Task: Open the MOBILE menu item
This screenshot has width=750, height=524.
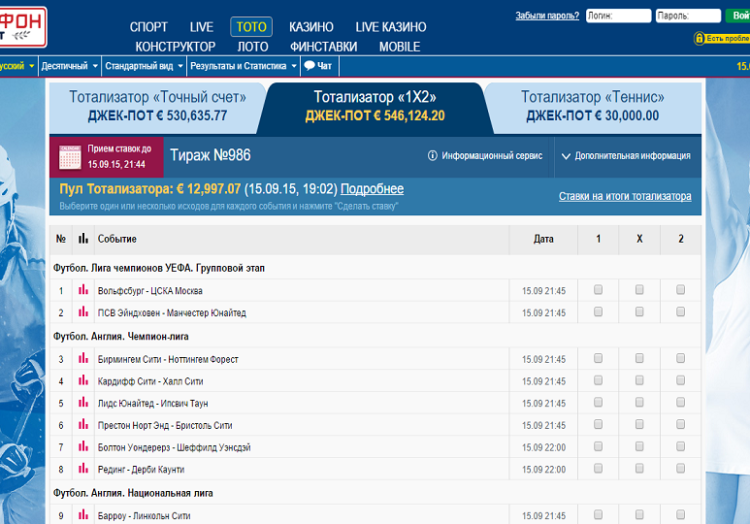Action: [x=399, y=47]
